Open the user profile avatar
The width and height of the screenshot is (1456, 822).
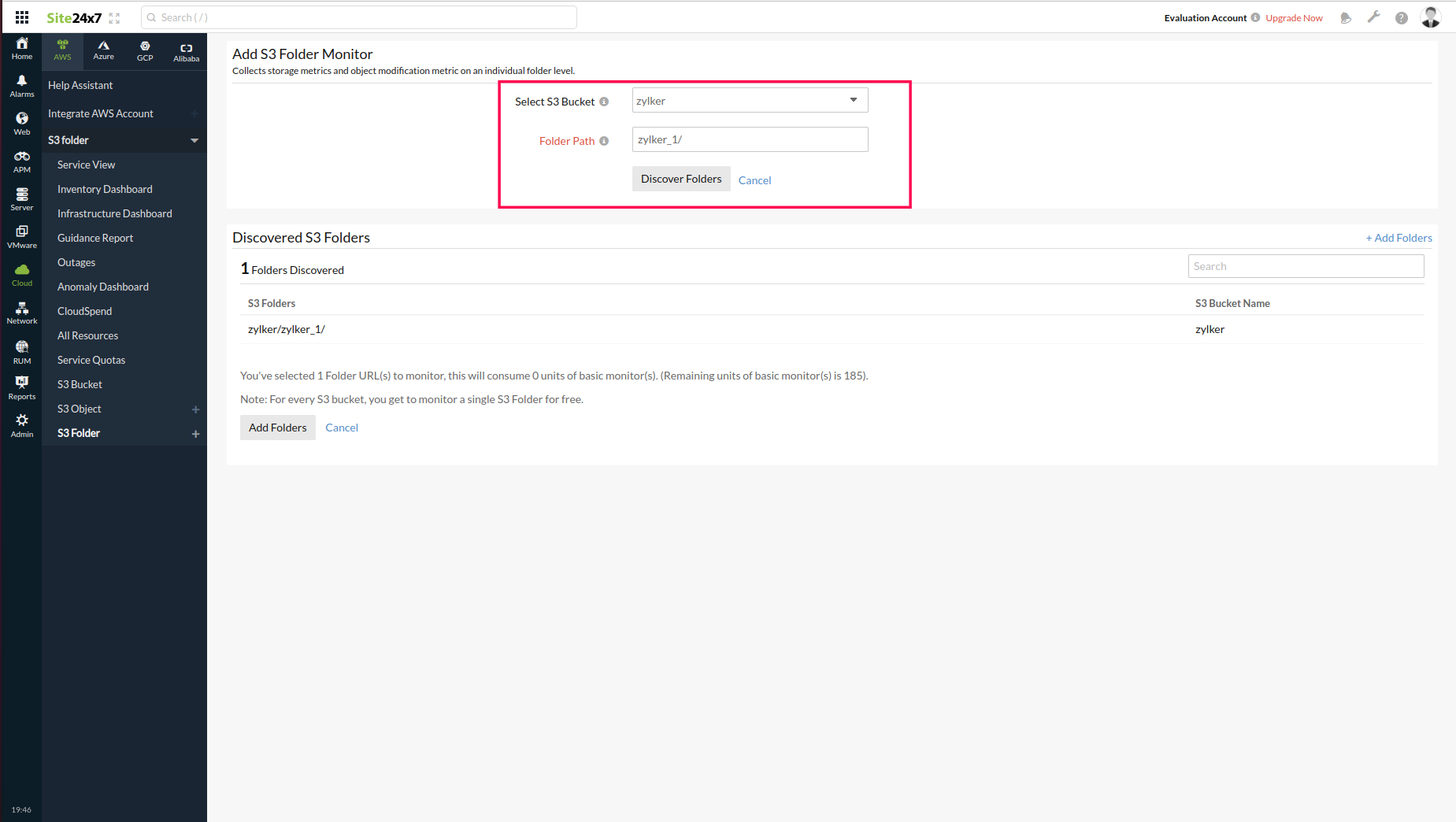1431,17
